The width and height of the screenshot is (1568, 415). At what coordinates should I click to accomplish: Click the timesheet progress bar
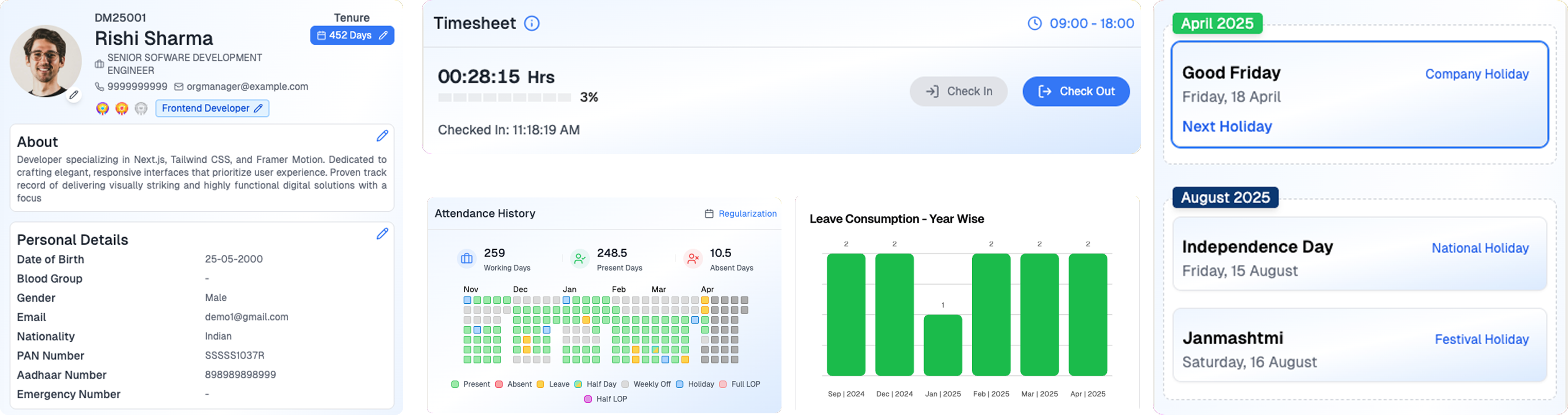tap(504, 97)
